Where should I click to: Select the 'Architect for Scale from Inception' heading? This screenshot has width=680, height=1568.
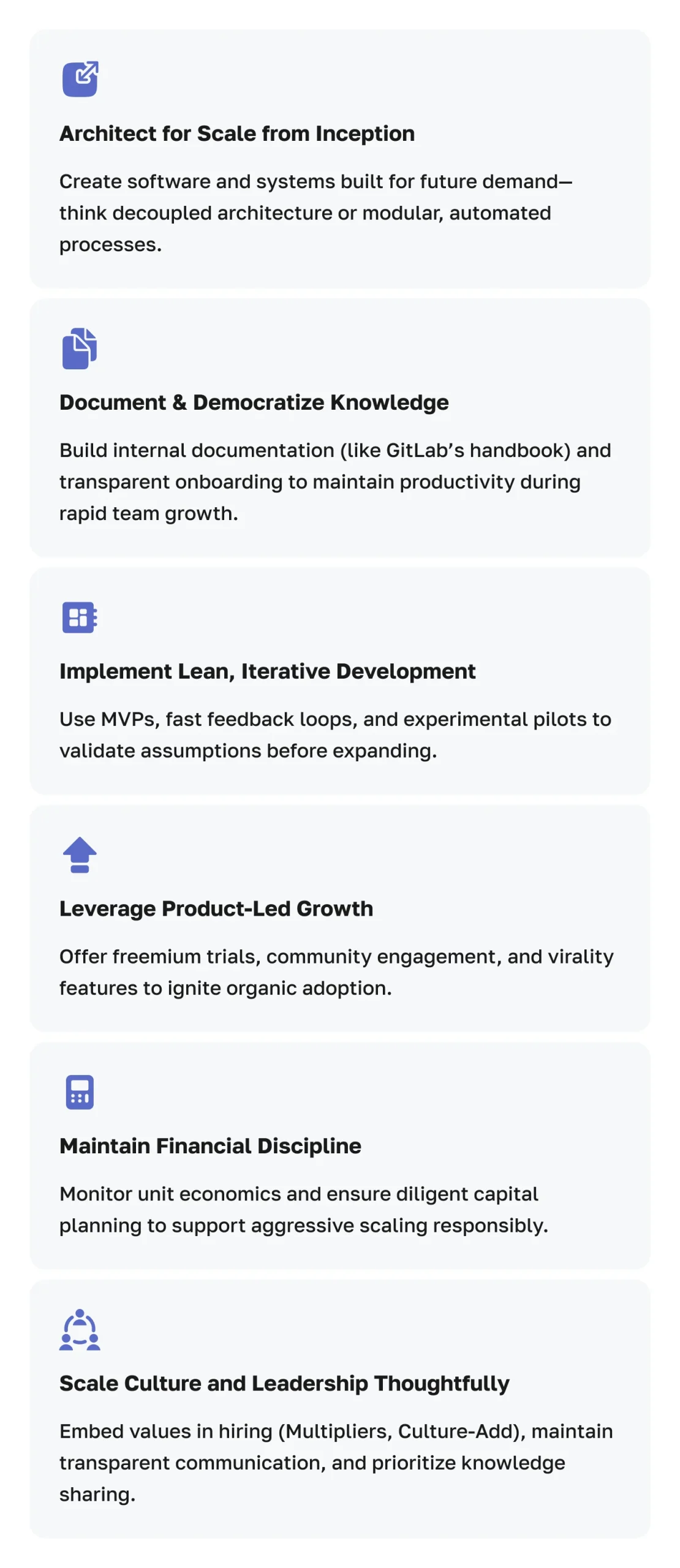pos(237,134)
